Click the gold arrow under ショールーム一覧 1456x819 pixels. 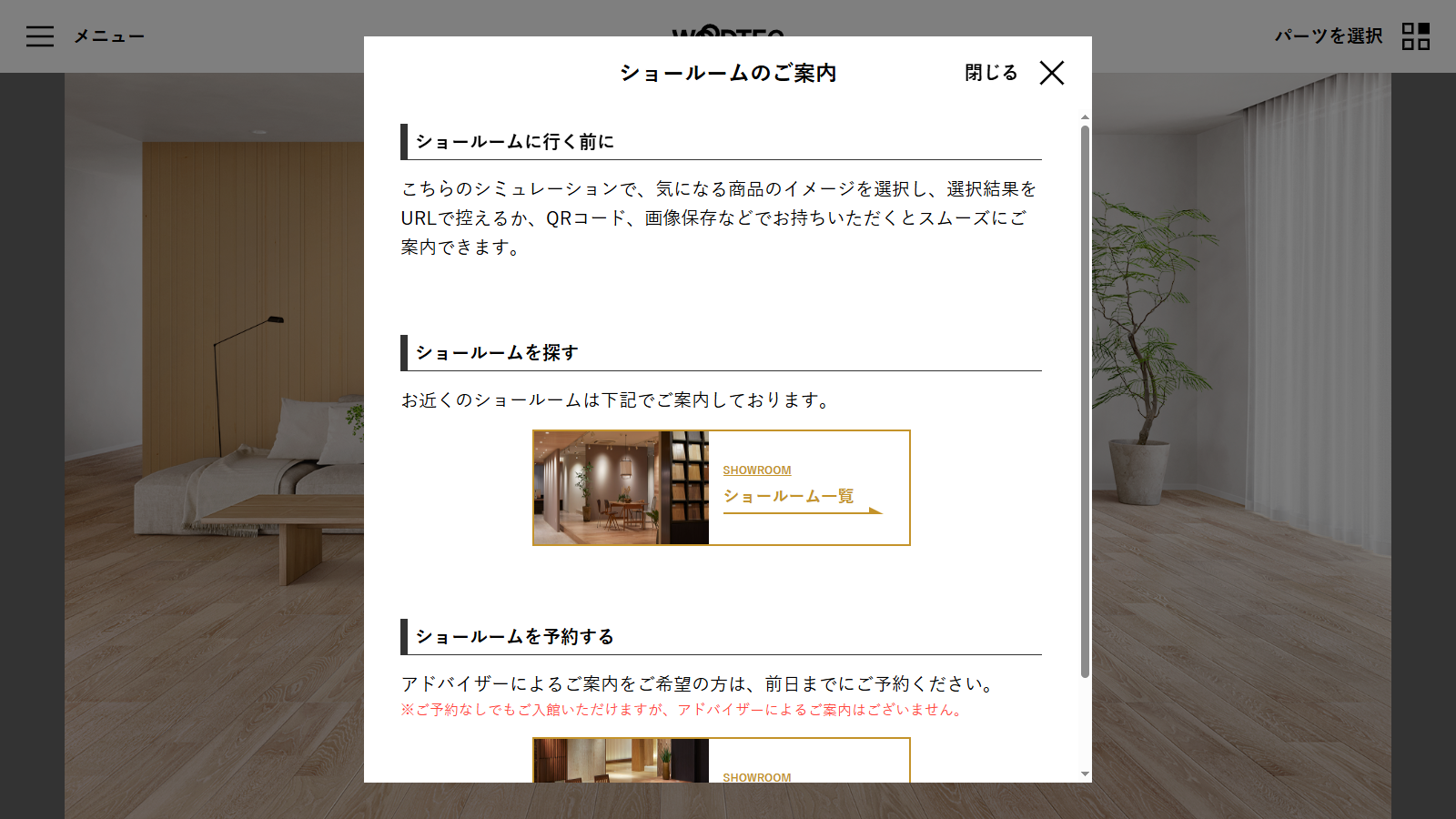pos(874,511)
